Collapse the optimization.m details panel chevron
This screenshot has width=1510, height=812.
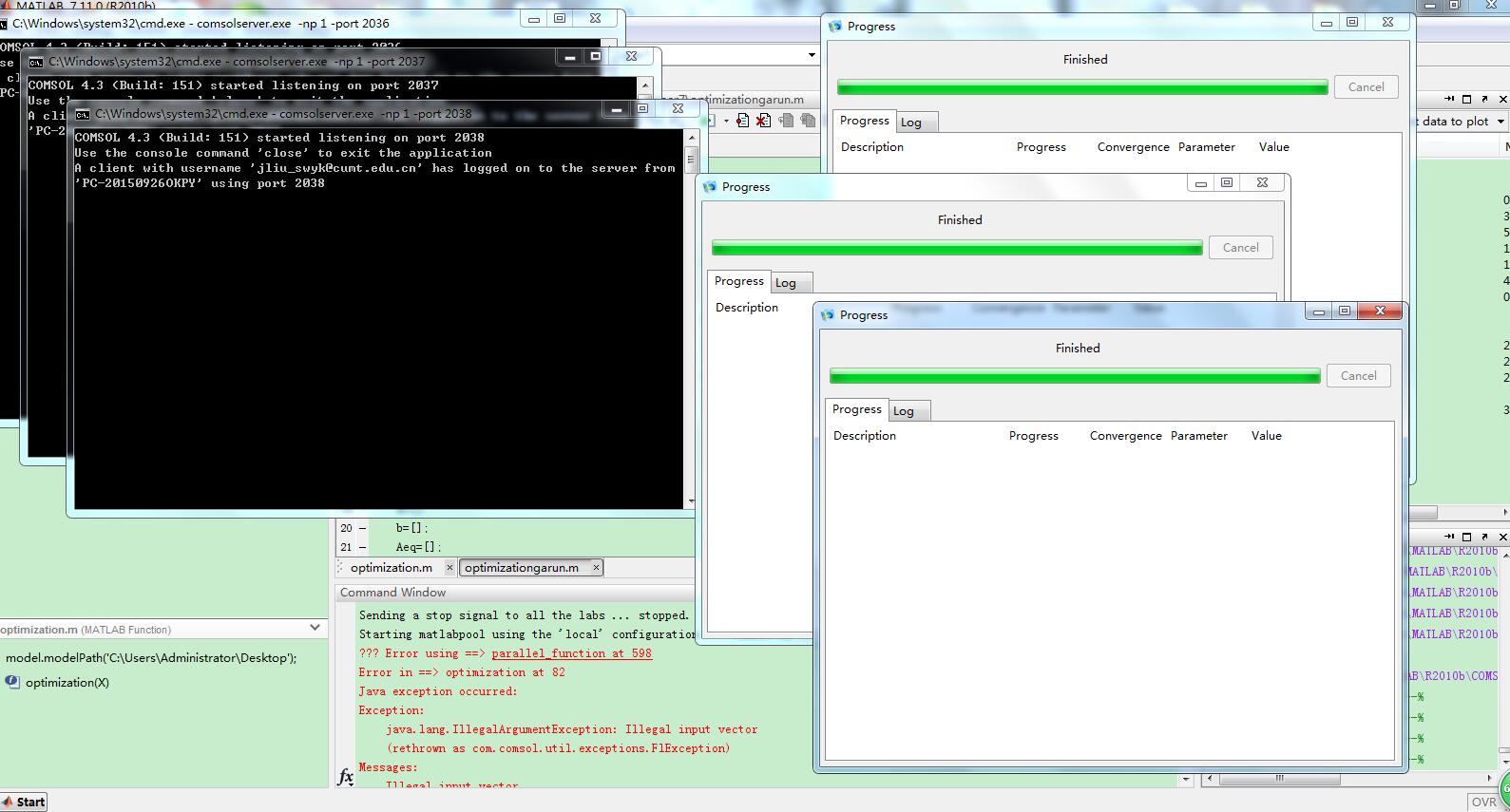pos(315,628)
